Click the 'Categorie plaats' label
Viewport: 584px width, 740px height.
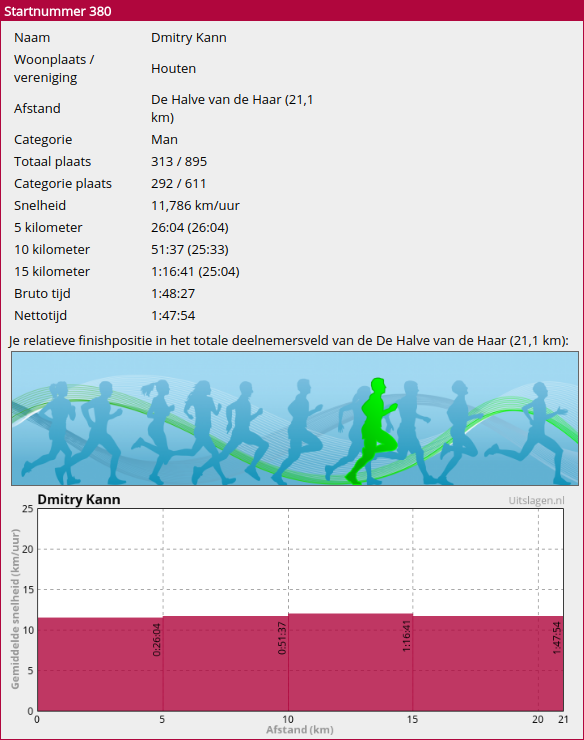click(x=63, y=184)
